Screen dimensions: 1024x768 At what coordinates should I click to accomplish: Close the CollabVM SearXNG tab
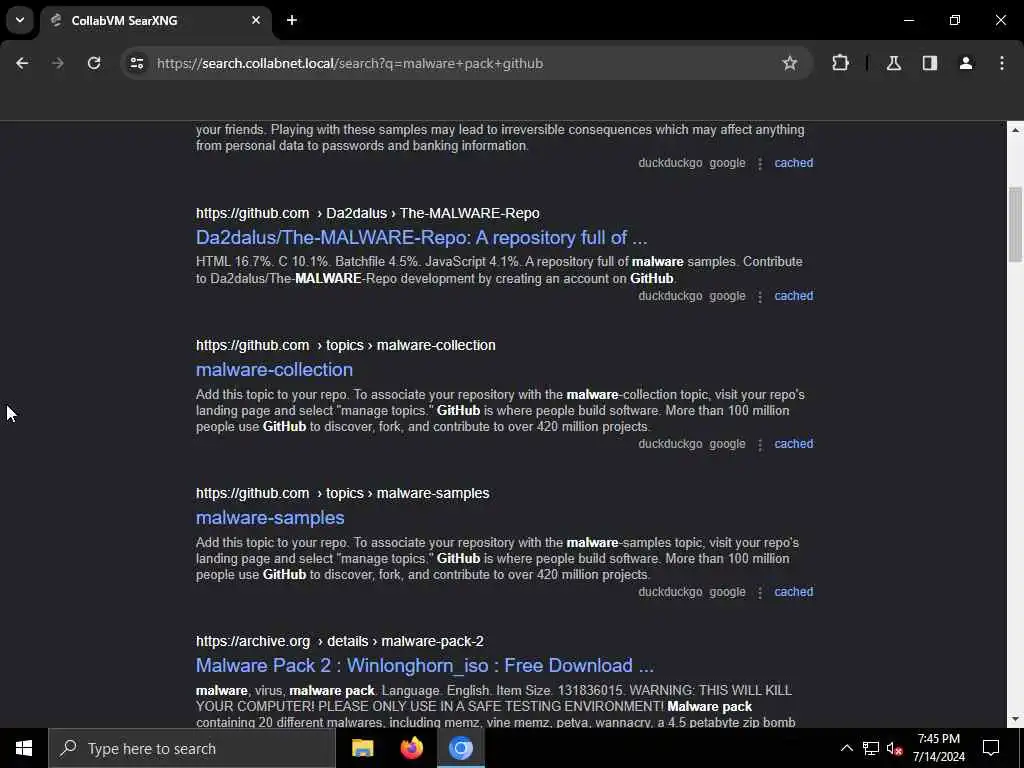click(256, 20)
